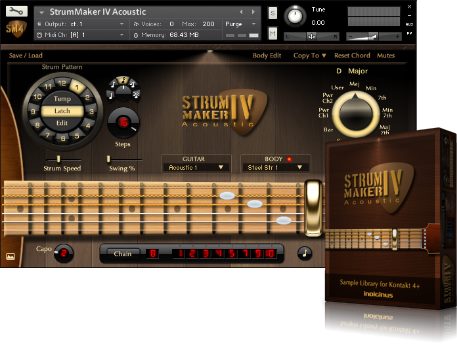Choose the 7th chord type label
This screenshot has width=457, height=362.
[382, 98]
